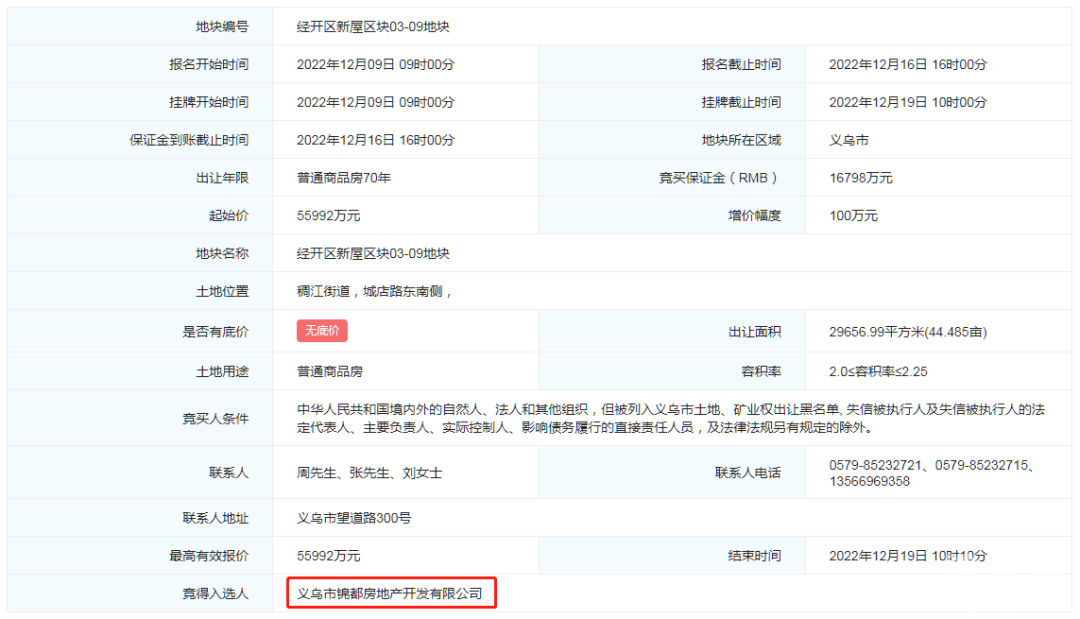The image size is (1080, 619).
Task: Select the 最高有效报价 value 55992万元
Action: tap(328, 556)
